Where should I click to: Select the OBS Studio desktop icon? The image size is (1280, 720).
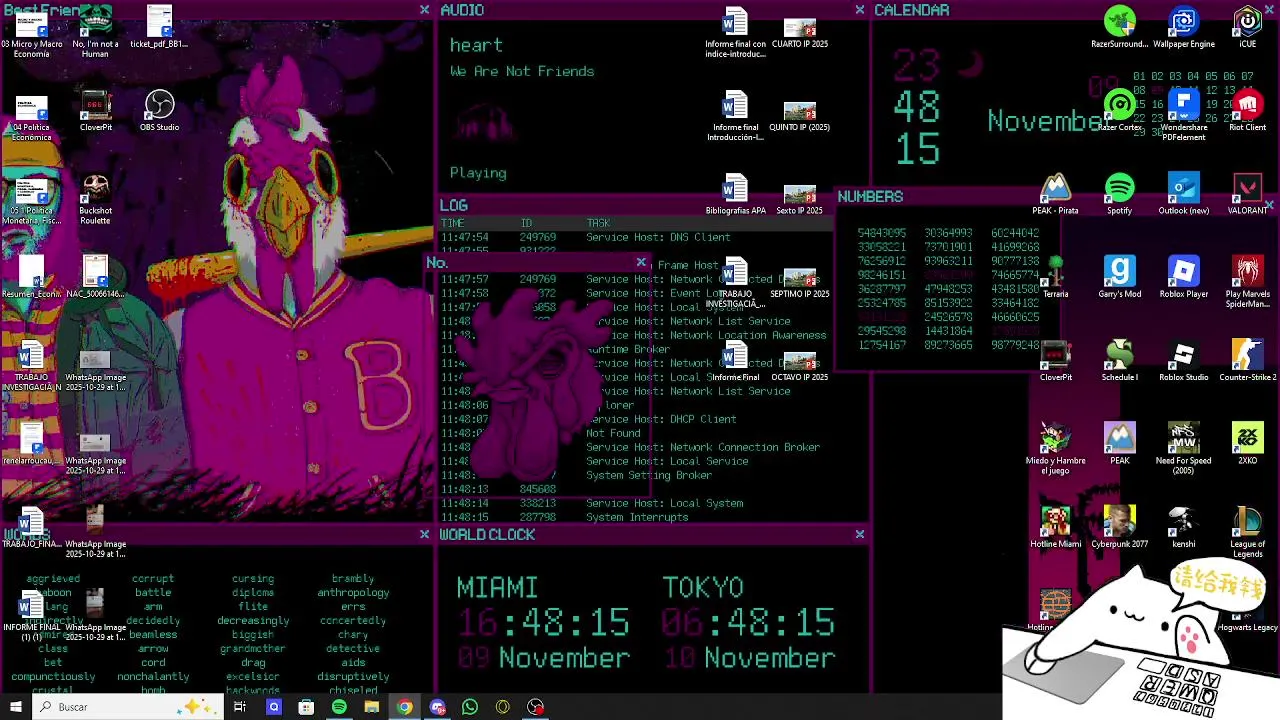click(x=159, y=111)
